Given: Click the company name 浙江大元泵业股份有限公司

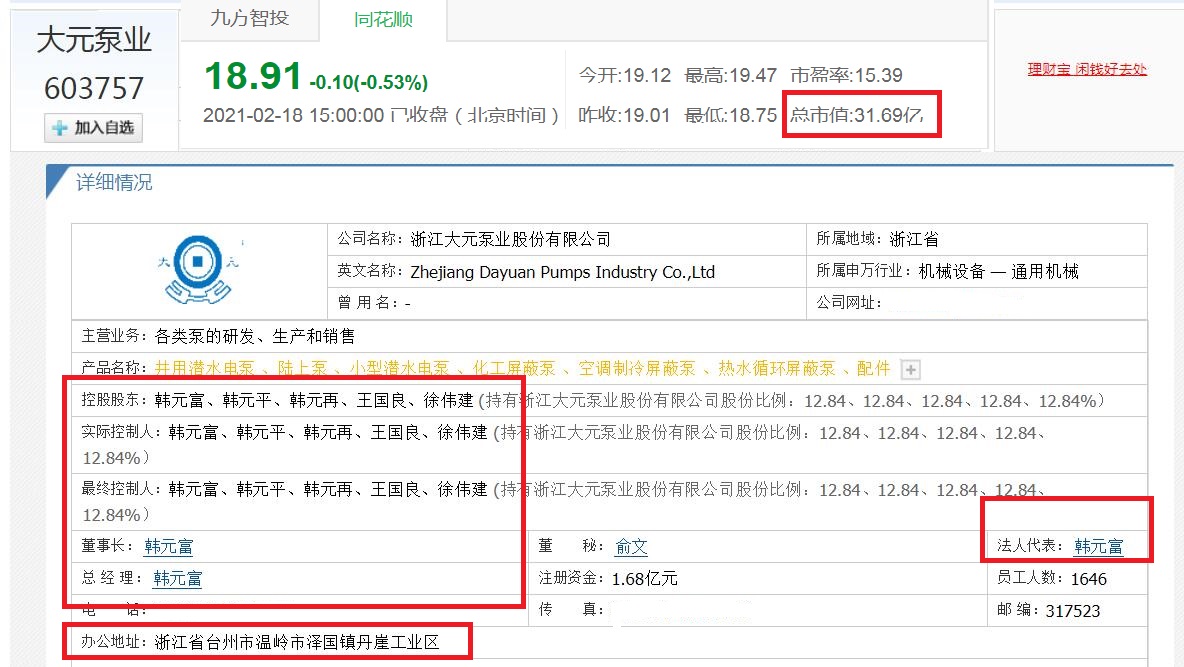Looking at the screenshot, I should coord(510,239).
